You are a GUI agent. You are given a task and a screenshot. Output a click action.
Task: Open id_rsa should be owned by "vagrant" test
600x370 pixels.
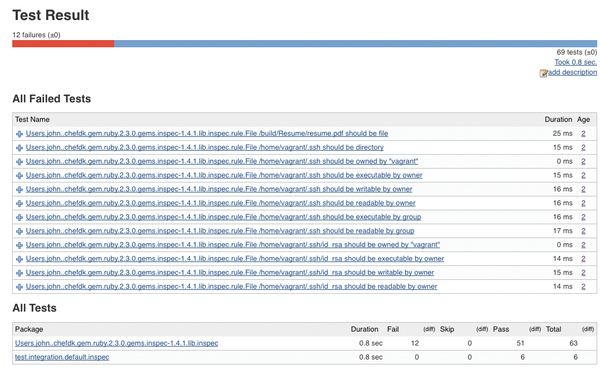point(233,244)
